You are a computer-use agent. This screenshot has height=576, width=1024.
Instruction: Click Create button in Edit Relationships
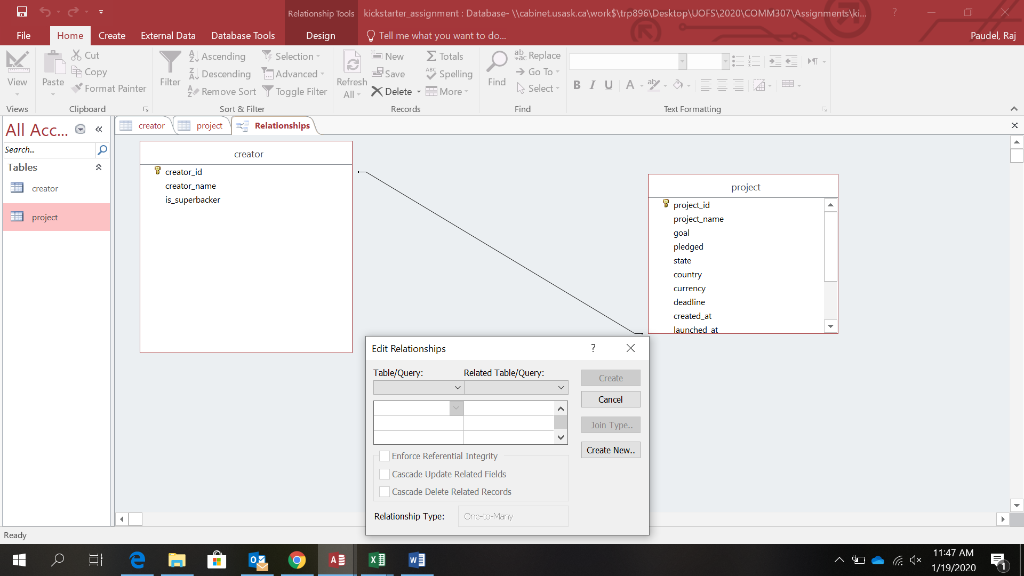pyautogui.click(x=611, y=378)
